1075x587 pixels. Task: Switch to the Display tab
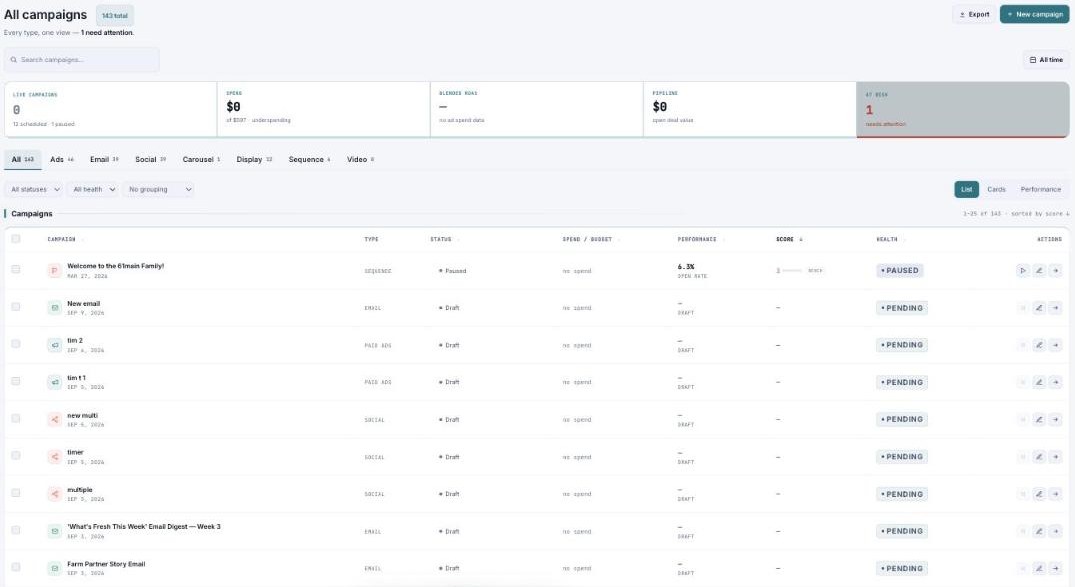point(254,159)
